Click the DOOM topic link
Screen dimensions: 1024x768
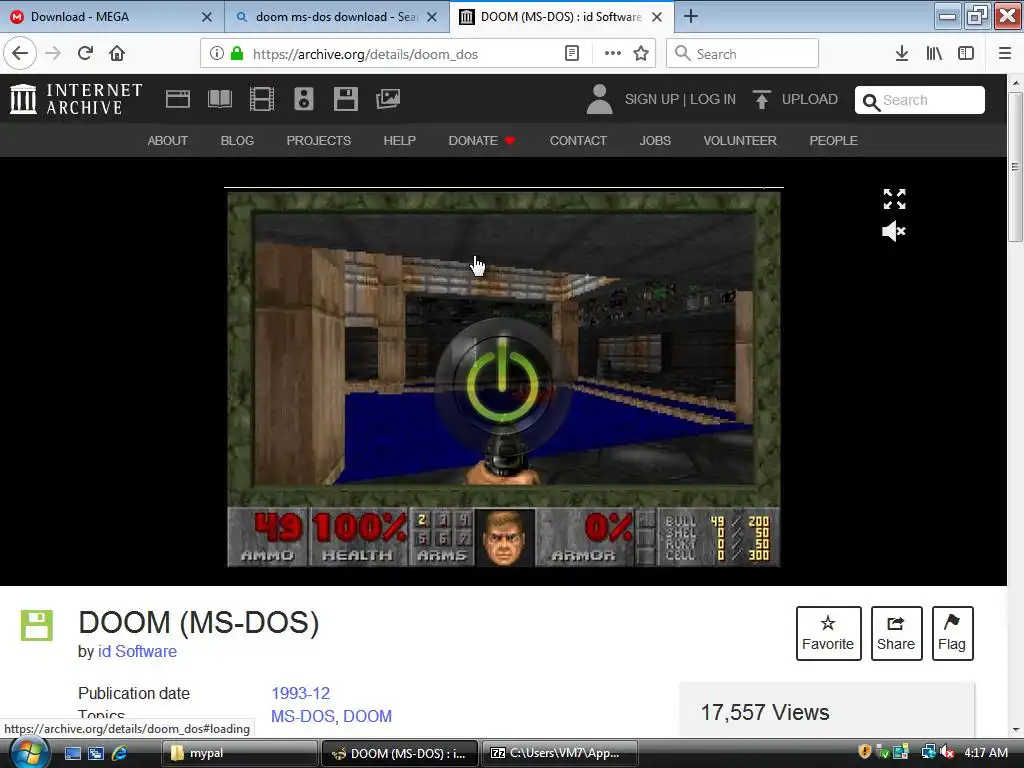point(368,716)
